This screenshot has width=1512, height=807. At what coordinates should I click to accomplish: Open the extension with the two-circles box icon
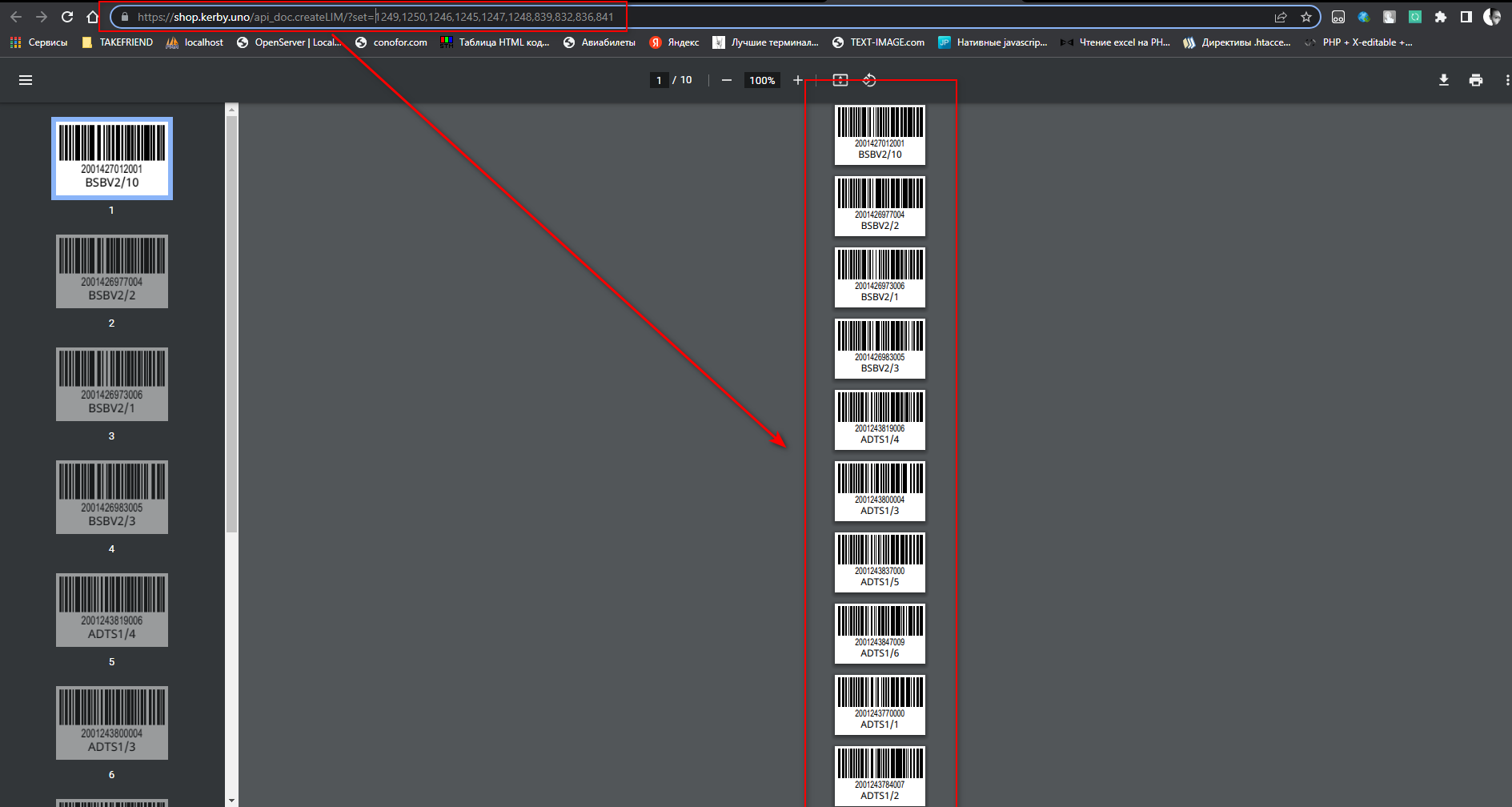point(1338,17)
